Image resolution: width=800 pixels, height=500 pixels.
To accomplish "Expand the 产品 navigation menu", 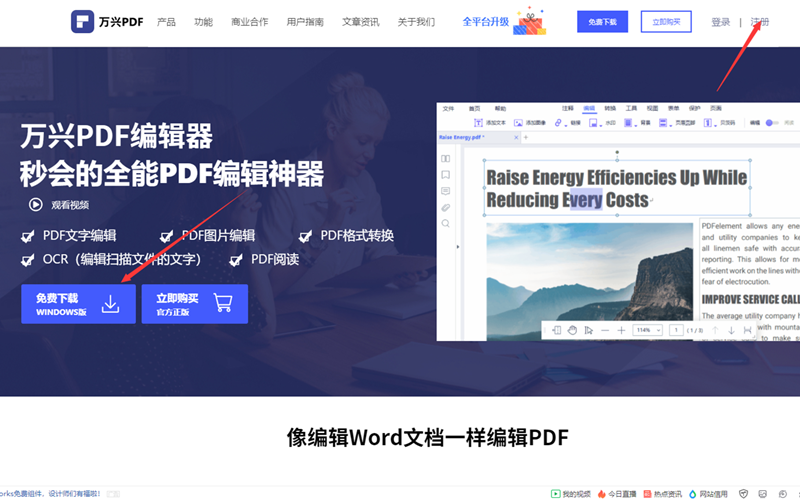I will (167, 22).
